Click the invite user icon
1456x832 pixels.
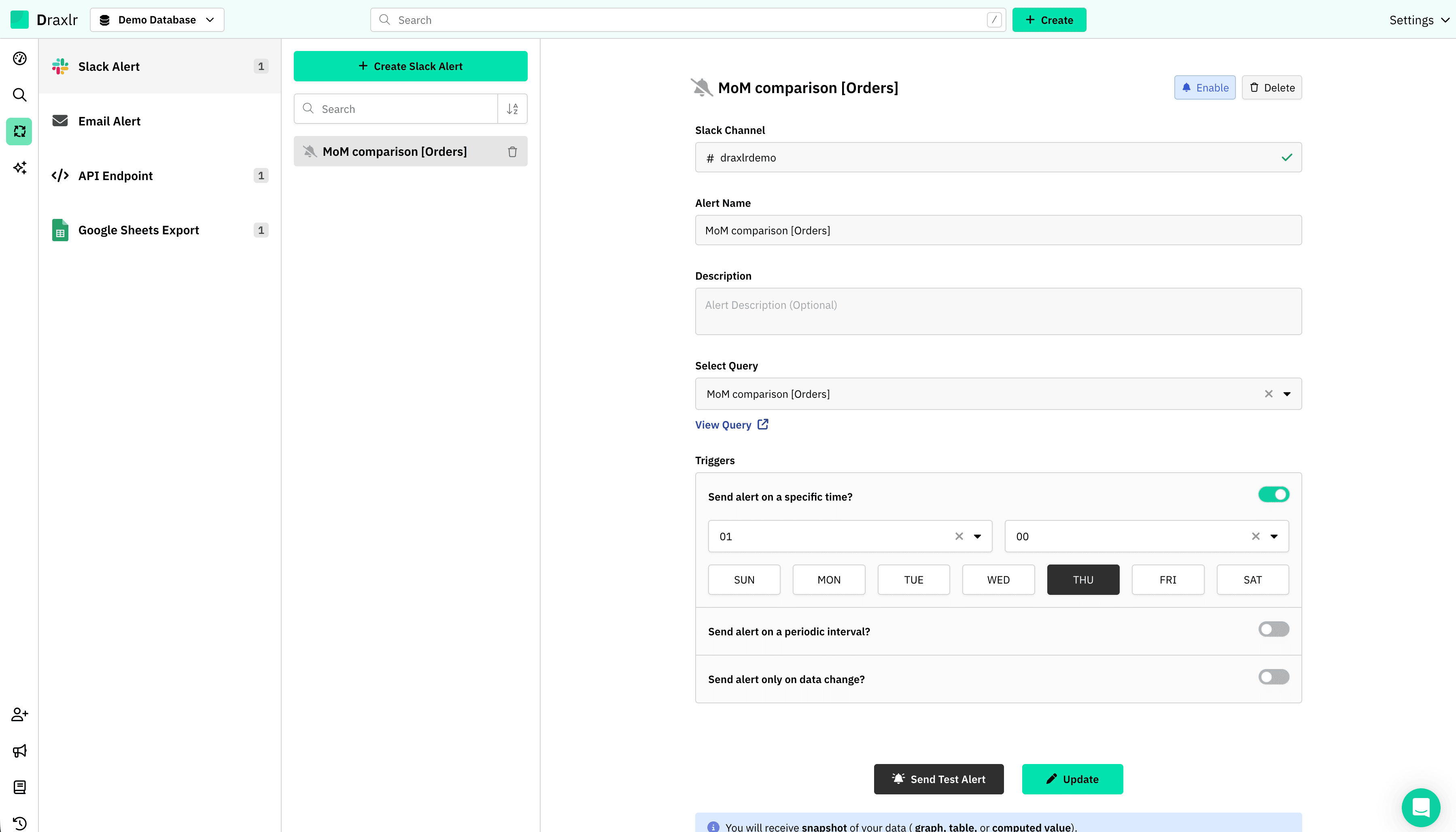[19, 714]
